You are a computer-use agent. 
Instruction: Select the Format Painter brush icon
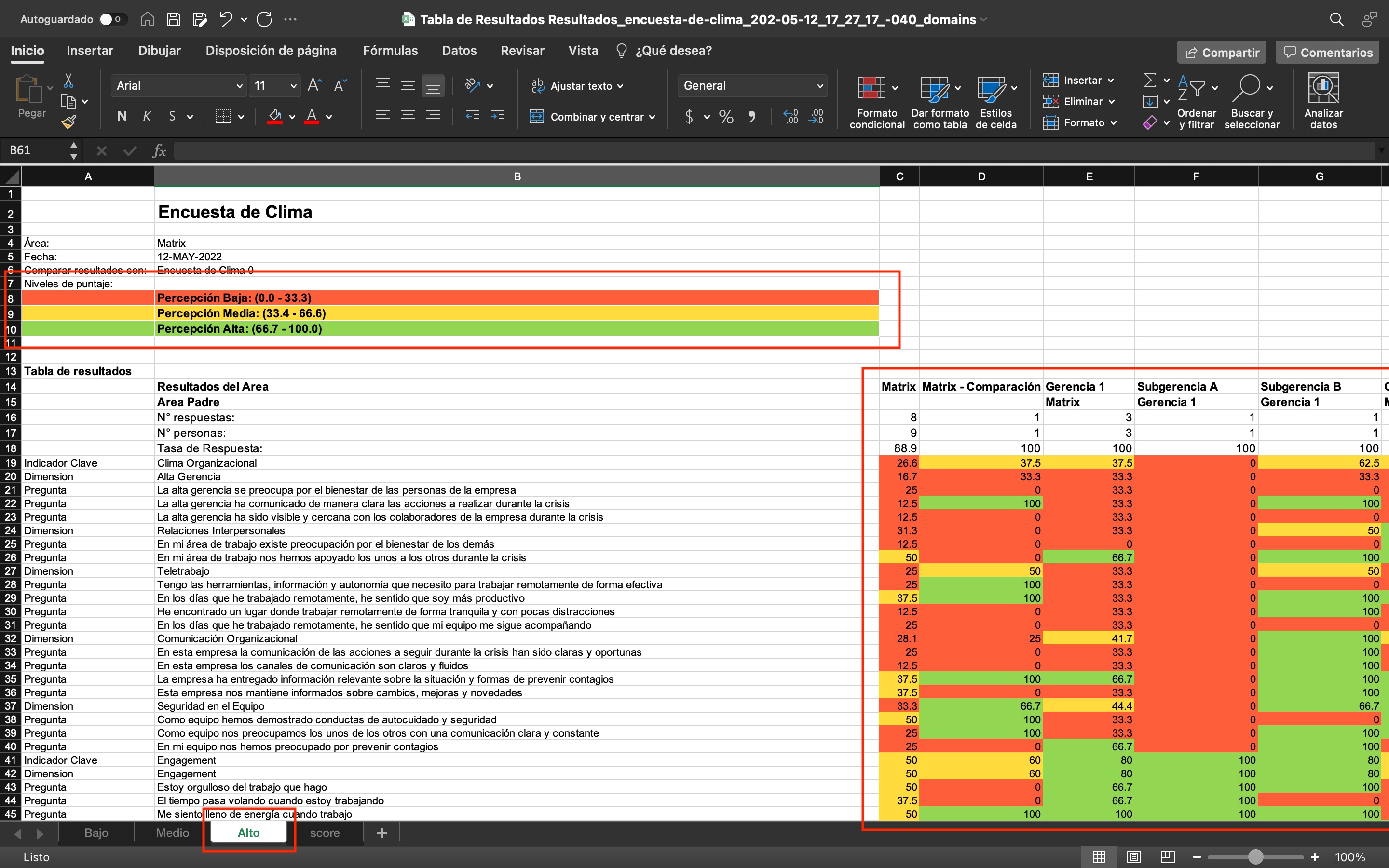coord(68,122)
